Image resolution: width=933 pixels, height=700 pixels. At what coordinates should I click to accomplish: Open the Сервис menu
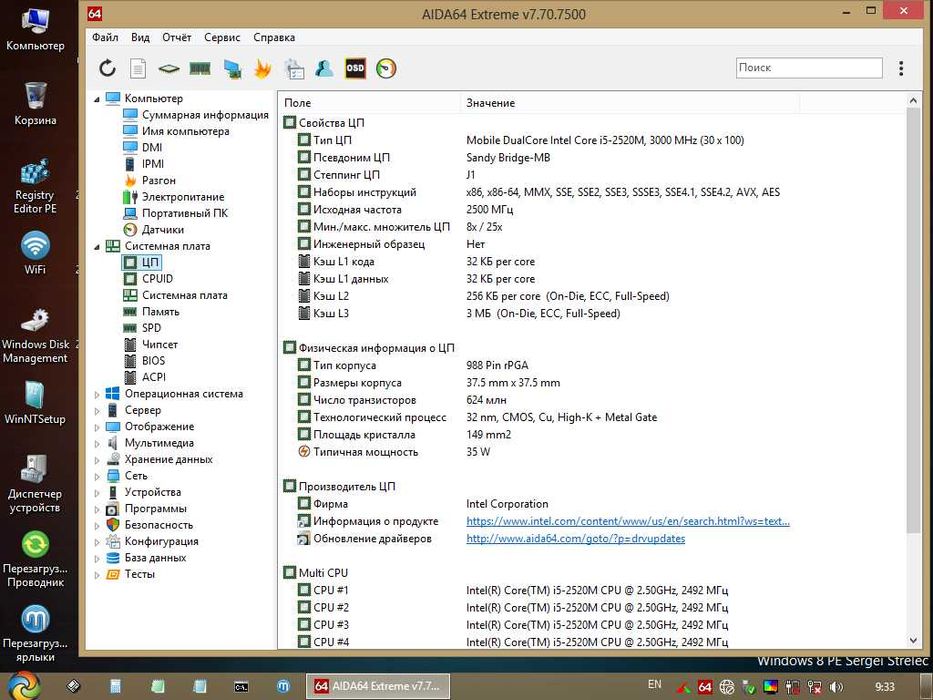coord(222,37)
